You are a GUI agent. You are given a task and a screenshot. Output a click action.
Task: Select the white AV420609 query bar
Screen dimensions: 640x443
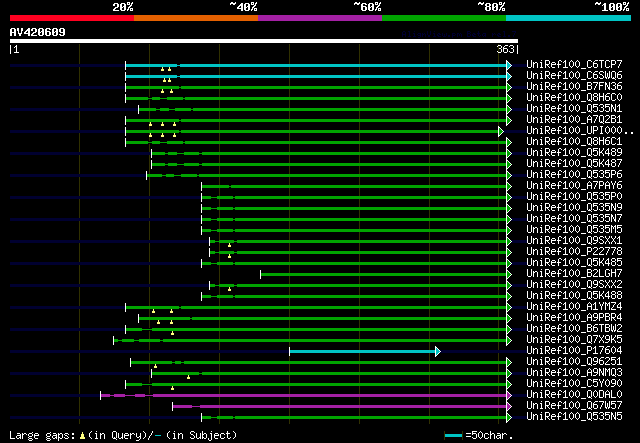coord(264,41)
